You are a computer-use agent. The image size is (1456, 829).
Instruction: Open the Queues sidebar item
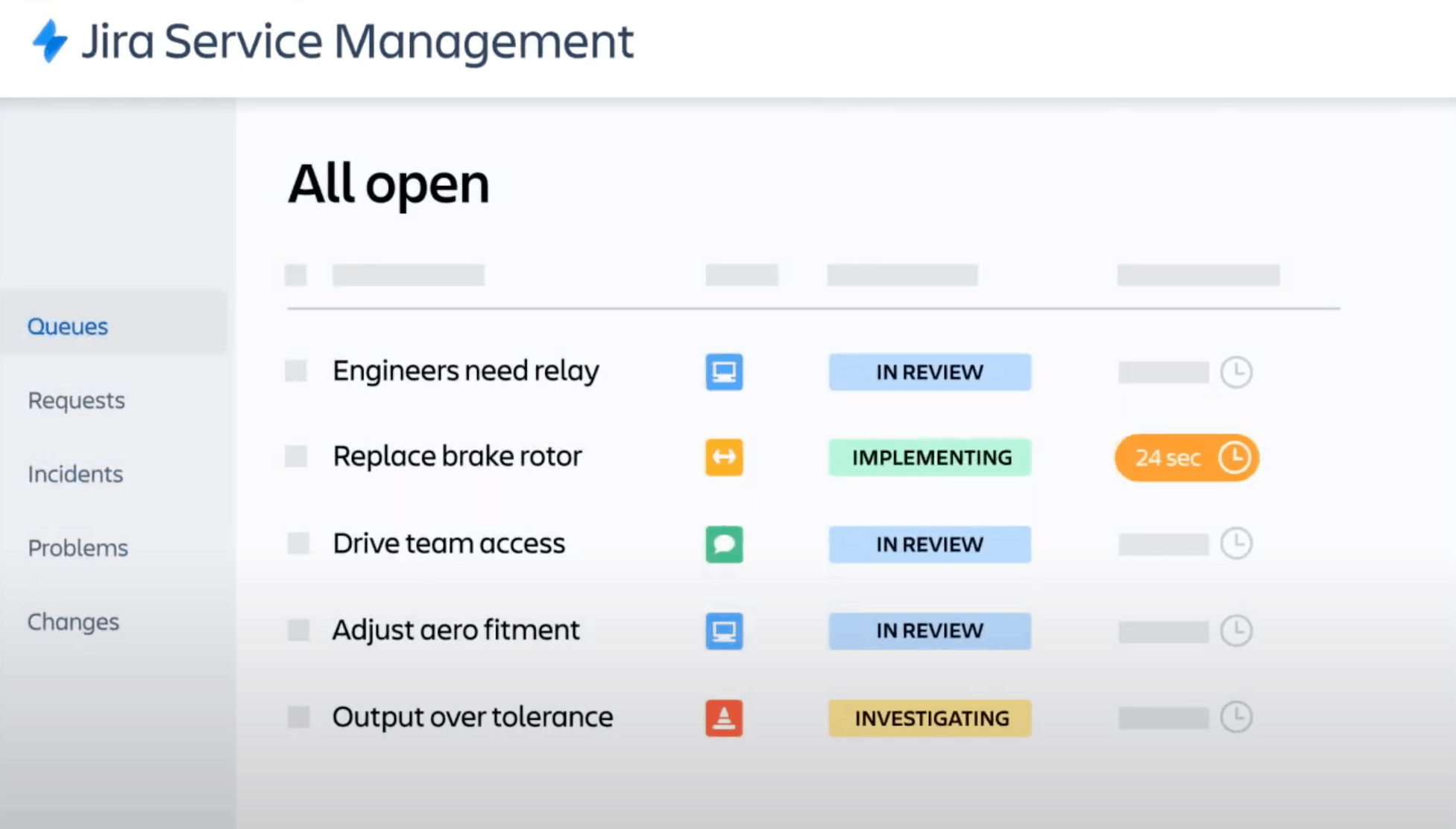point(68,327)
